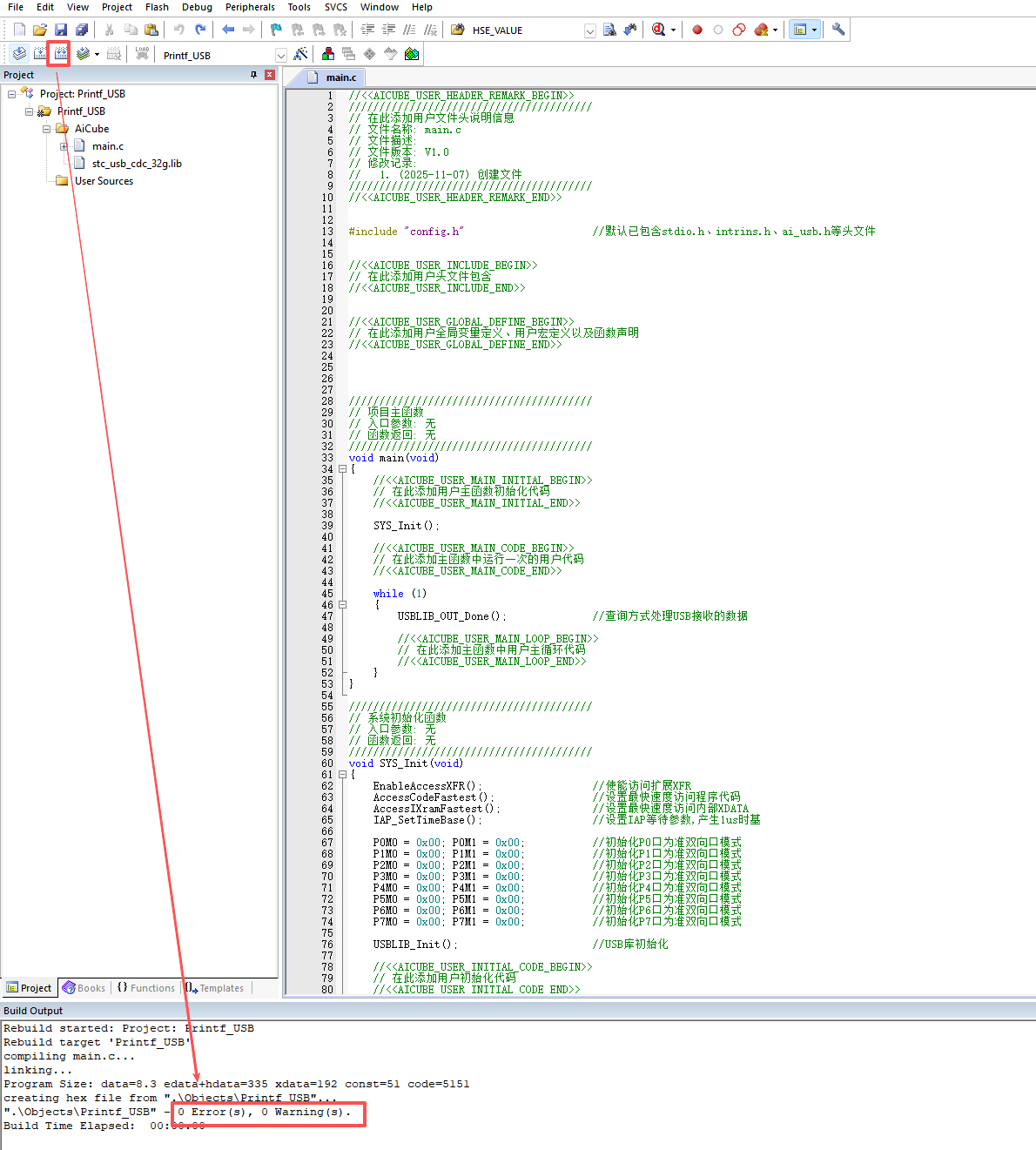Select stc_usb_cdc_32g.lib in project tree
1036x1150 pixels.
[137, 164]
